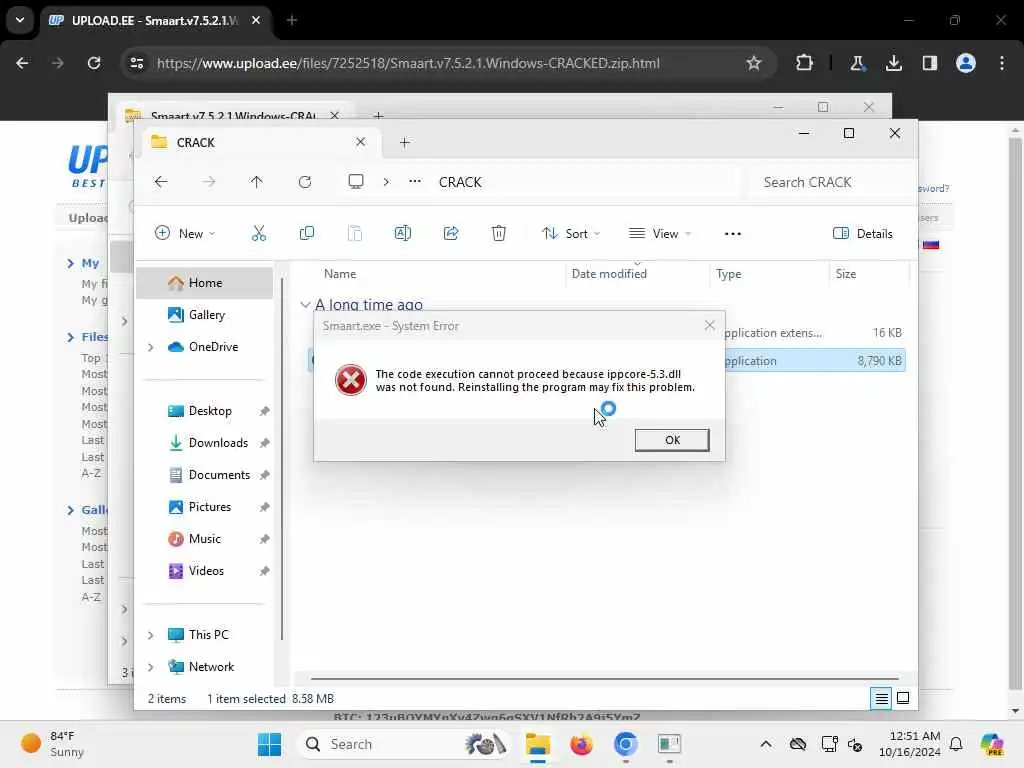
Task: Select the 16 KB application extension file row
Action: (x=814, y=333)
